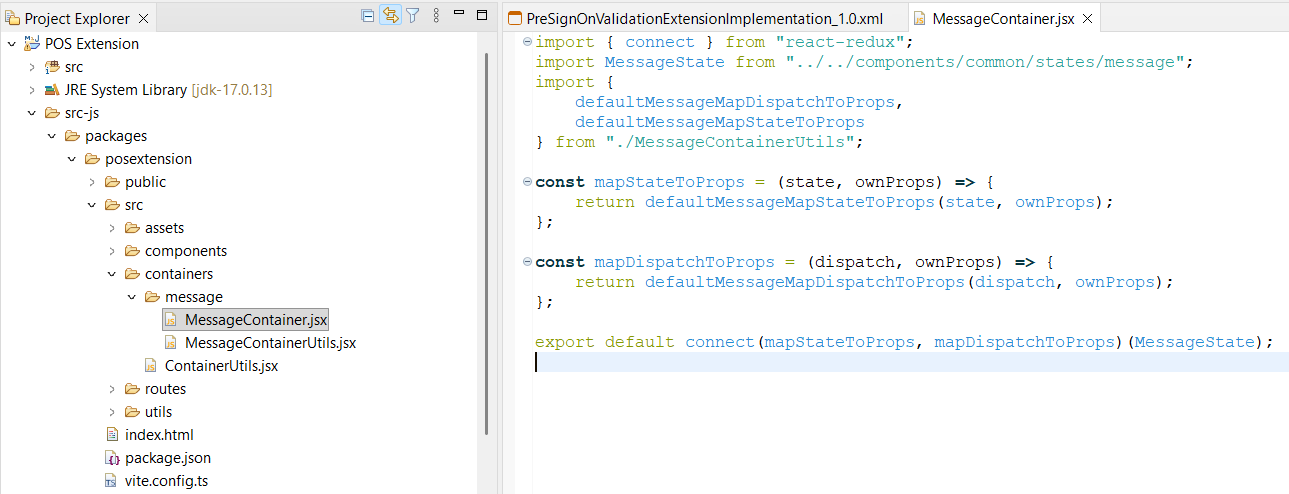
Task: Click the routes folder icon
Action: (131, 389)
